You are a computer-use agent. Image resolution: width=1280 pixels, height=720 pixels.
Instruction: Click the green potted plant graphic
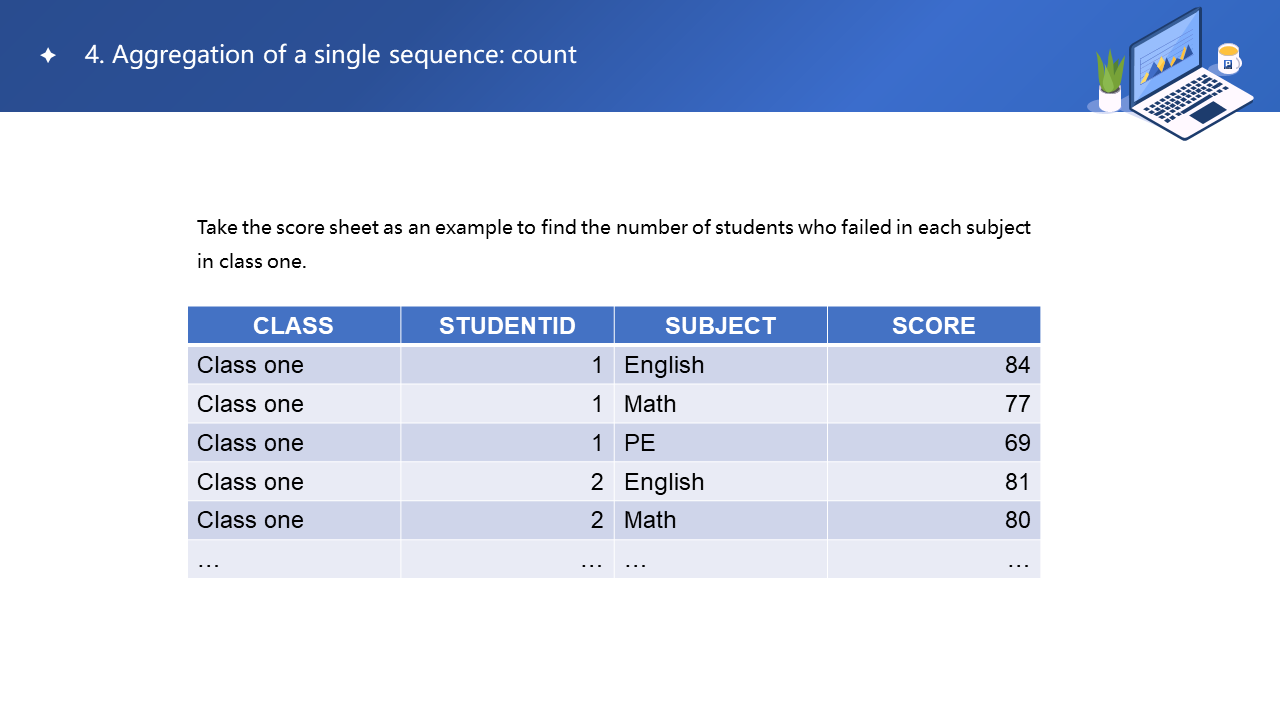1110,82
